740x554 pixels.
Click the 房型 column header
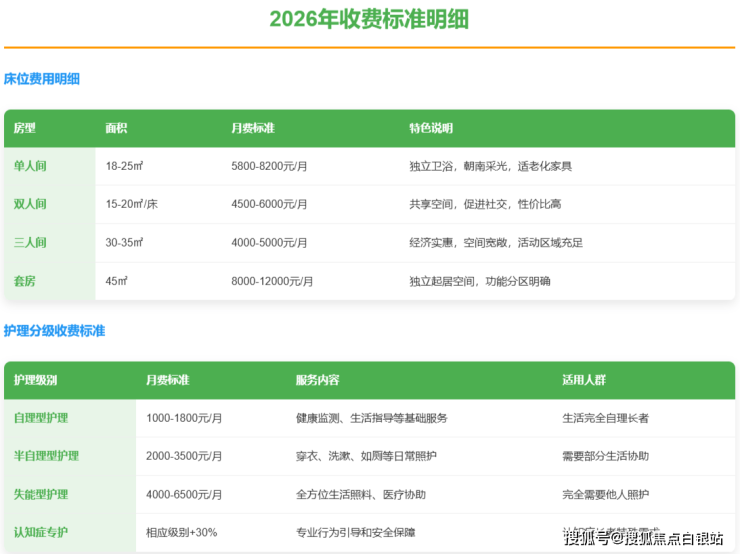click(x=25, y=129)
